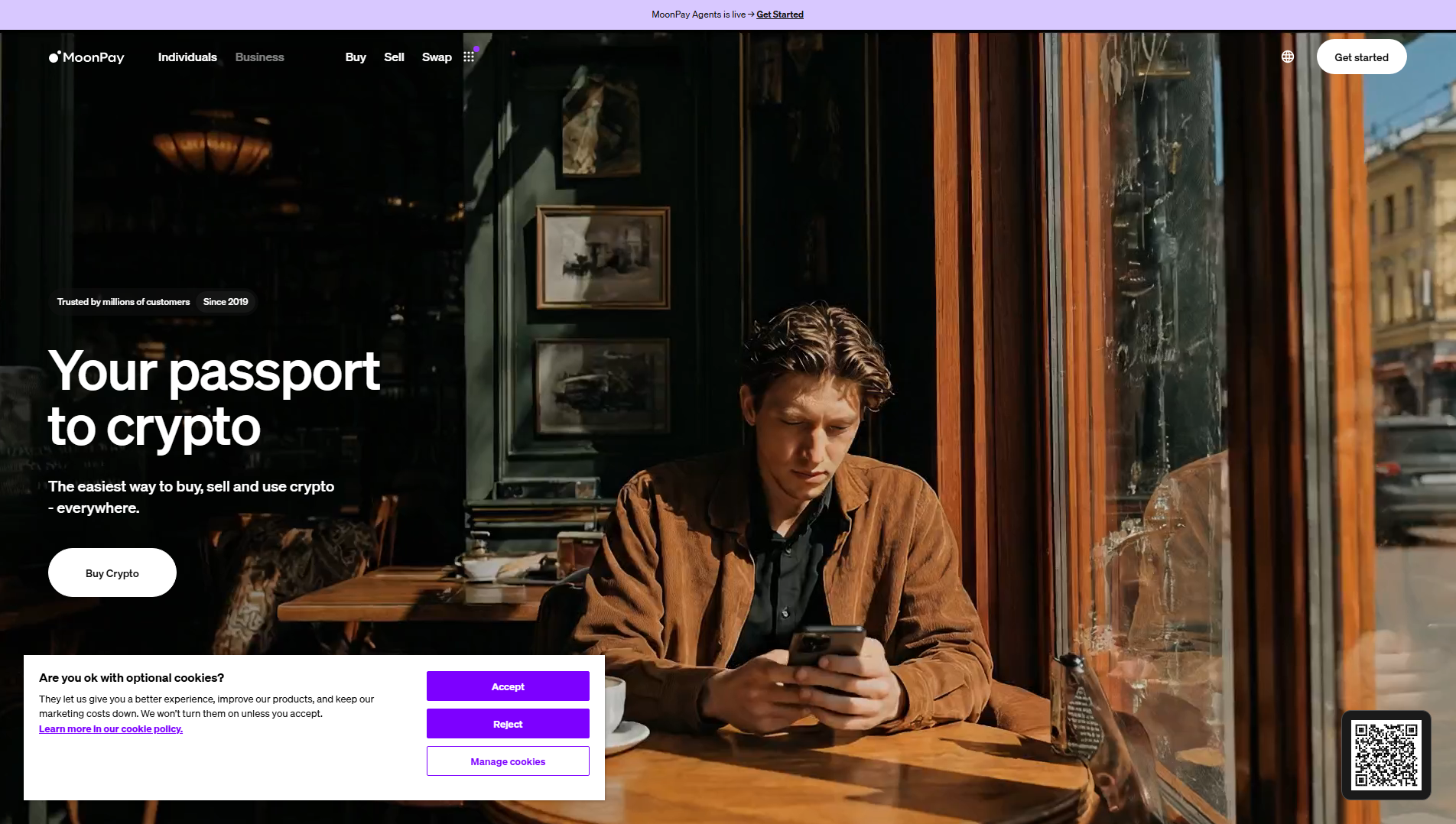This screenshot has height=824, width=1456.
Task: Click the 'Trusted by millions of customers' badge
Action: pyautogui.click(x=123, y=302)
